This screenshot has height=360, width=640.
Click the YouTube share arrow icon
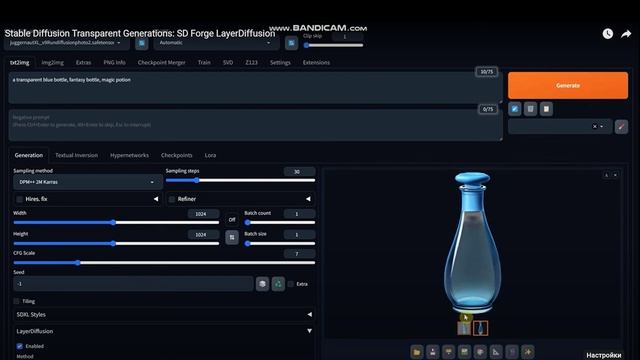626,34
